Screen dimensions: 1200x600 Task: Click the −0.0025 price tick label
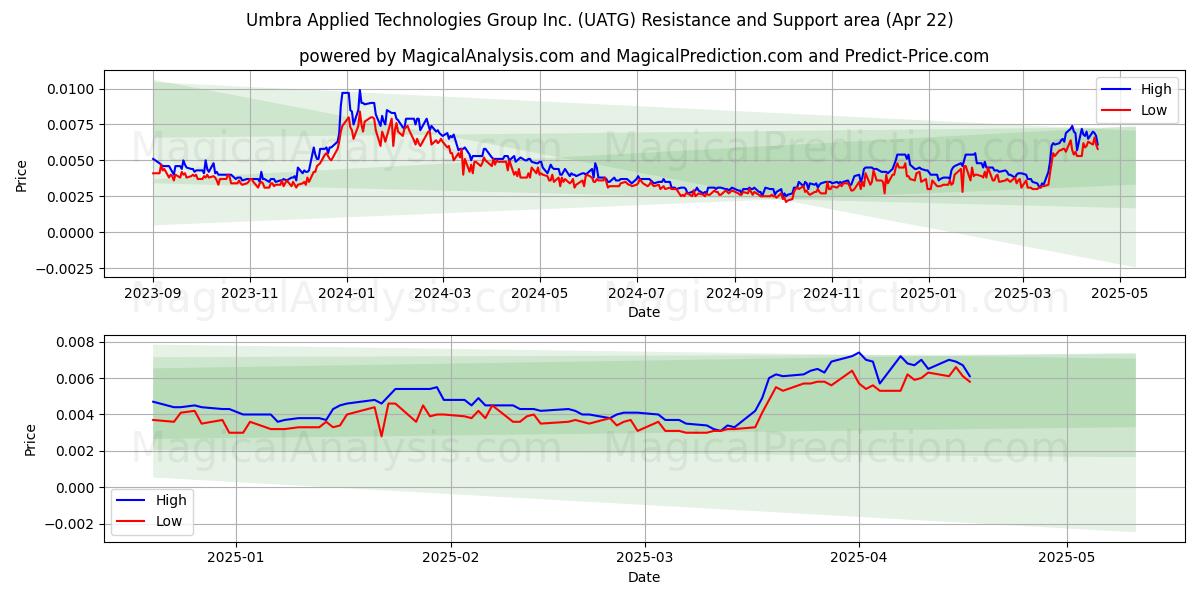[67, 269]
